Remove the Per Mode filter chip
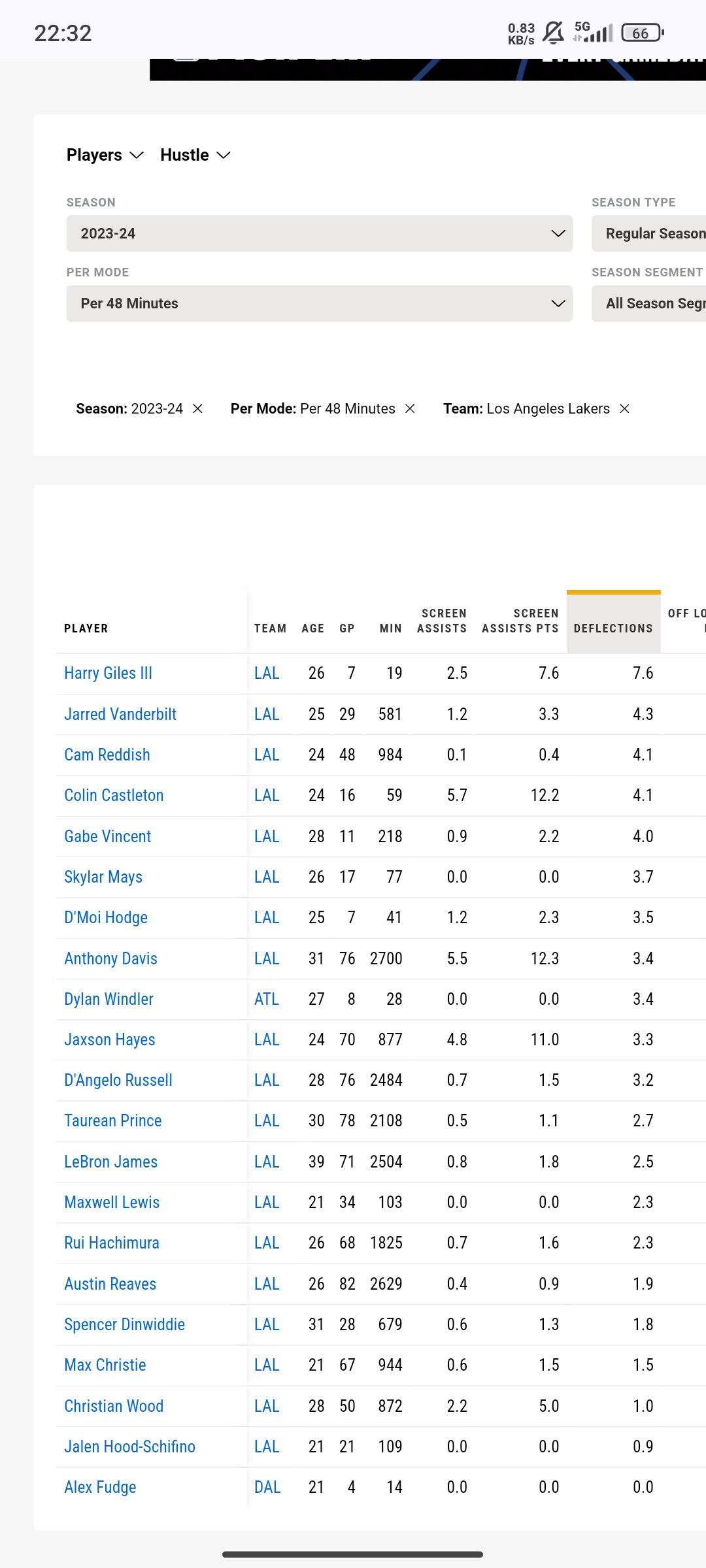 pos(410,408)
